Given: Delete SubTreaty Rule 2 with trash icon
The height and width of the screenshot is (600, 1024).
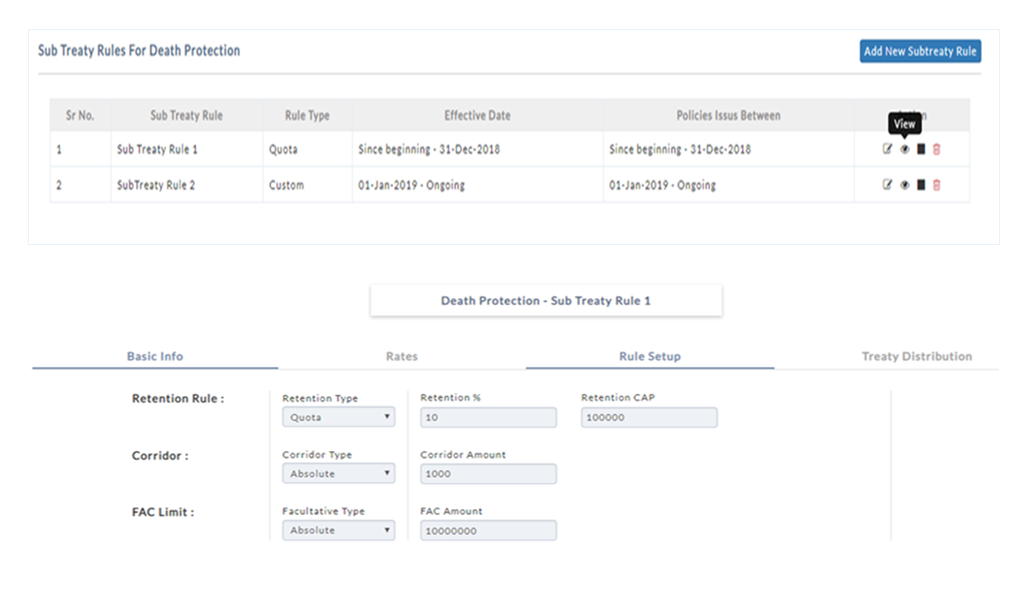Looking at the screenshot, I should coord(937,185).
